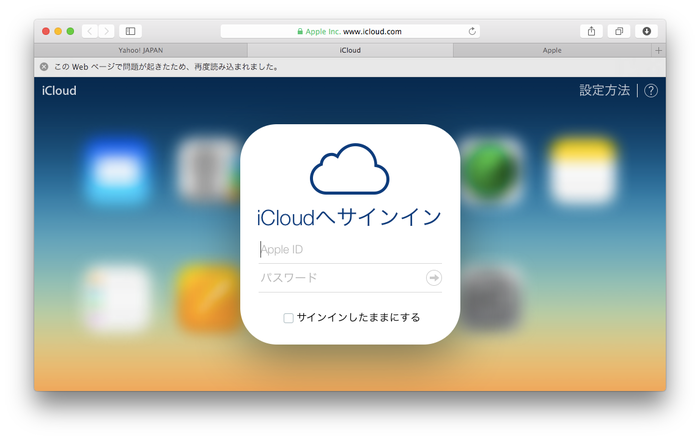This screenshot has width=700, height=440.
Task: Click the blurred gray Settings icon
Action: 491,298
